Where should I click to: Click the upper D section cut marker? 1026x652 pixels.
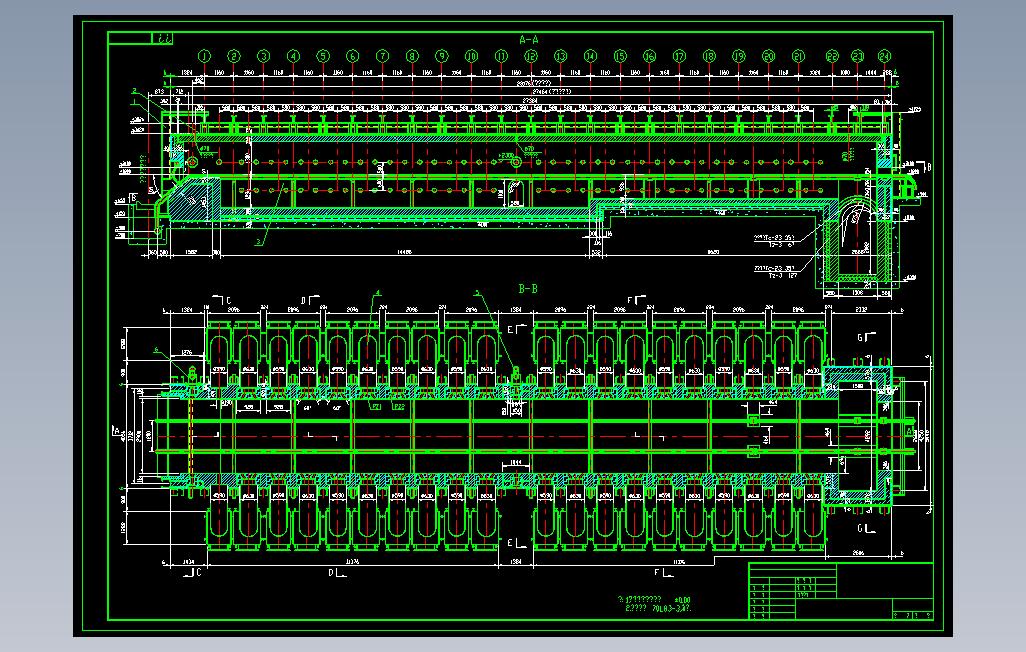(310, 300)
